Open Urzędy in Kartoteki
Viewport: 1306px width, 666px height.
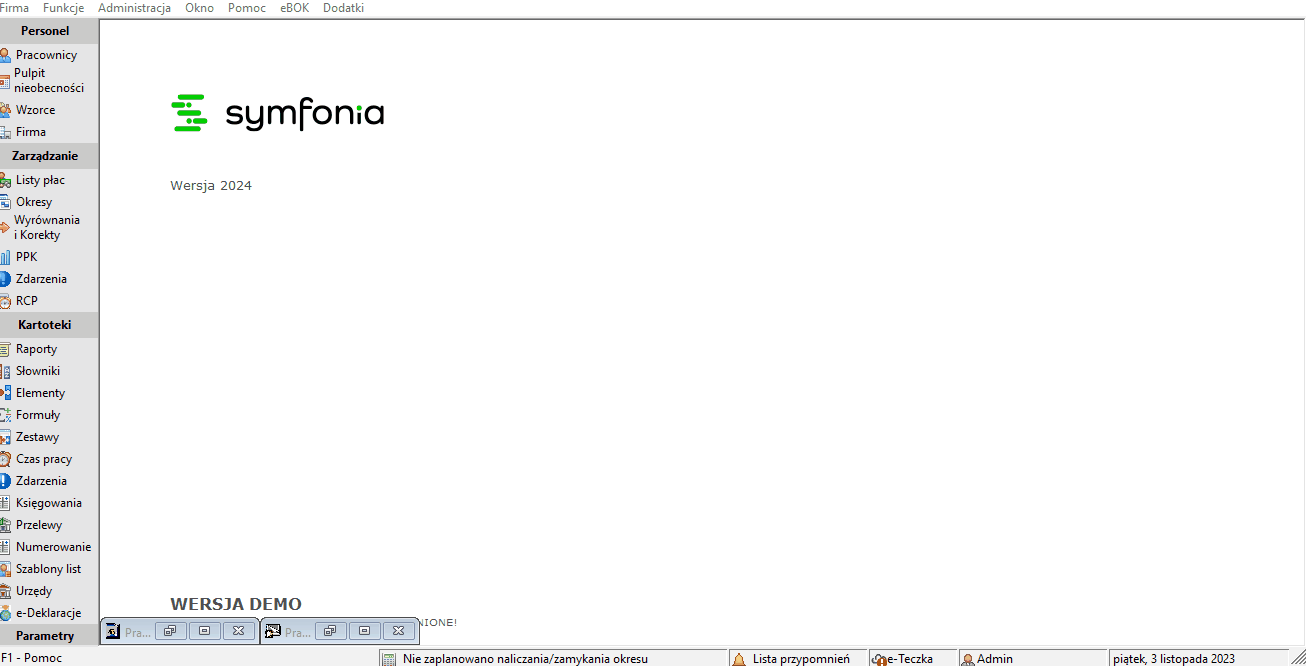[x=34, y=591]
